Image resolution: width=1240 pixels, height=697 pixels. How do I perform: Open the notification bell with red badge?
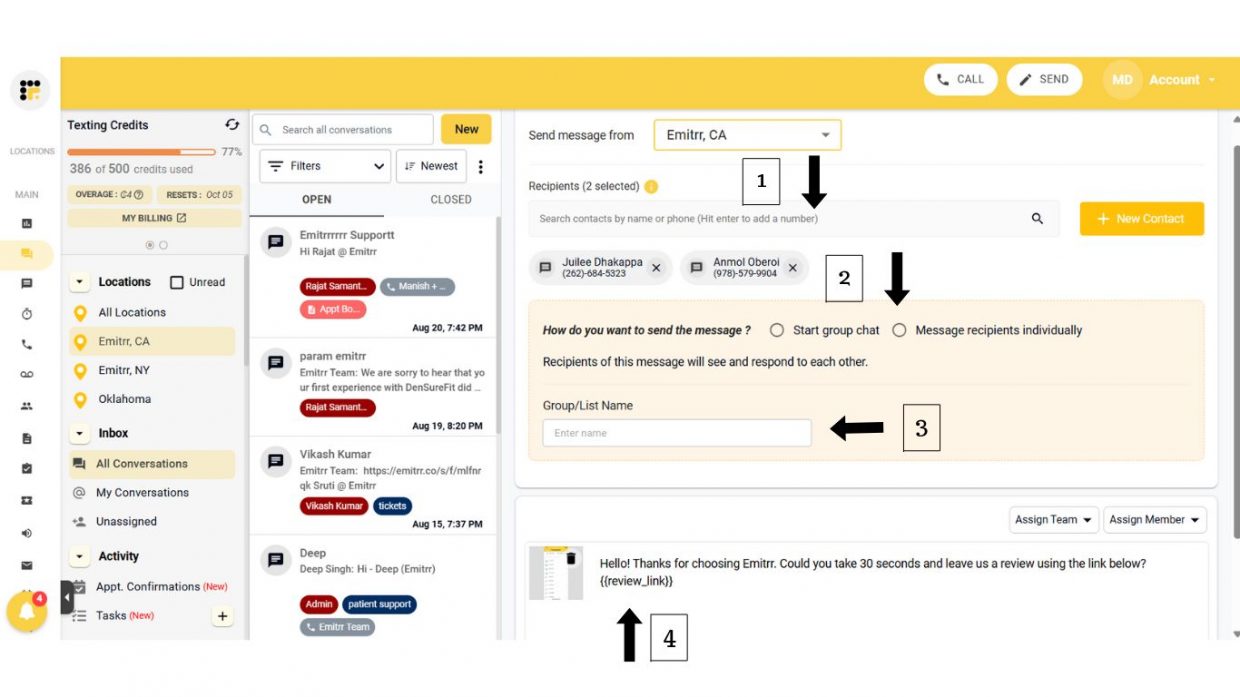pyautogui.click(x=28, y=612)
